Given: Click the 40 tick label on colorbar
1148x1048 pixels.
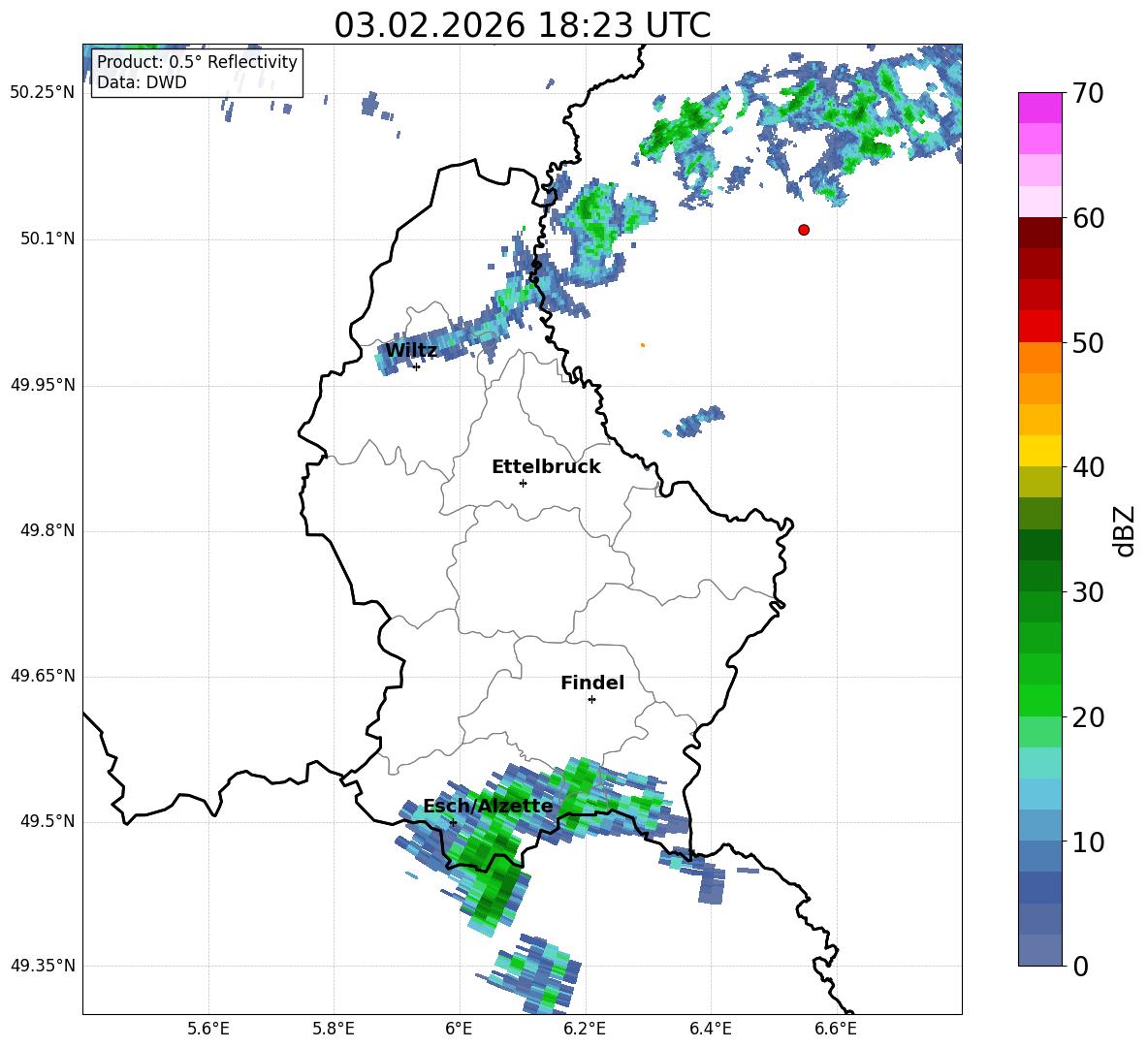Looking at the screenshot, I should [x=1088, y=467].
